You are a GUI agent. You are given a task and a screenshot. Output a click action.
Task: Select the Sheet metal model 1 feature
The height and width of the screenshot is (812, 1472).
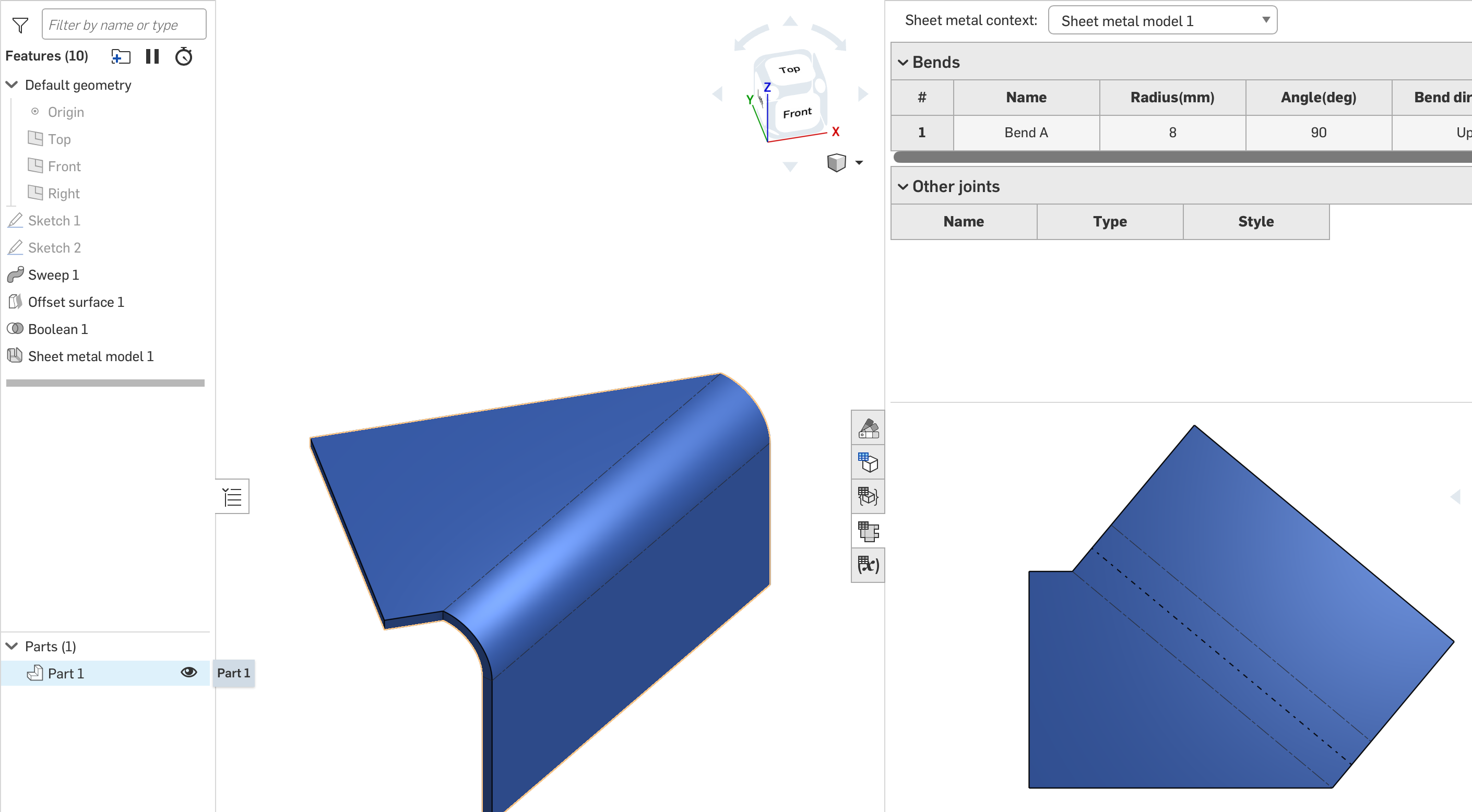pos(90,356)
